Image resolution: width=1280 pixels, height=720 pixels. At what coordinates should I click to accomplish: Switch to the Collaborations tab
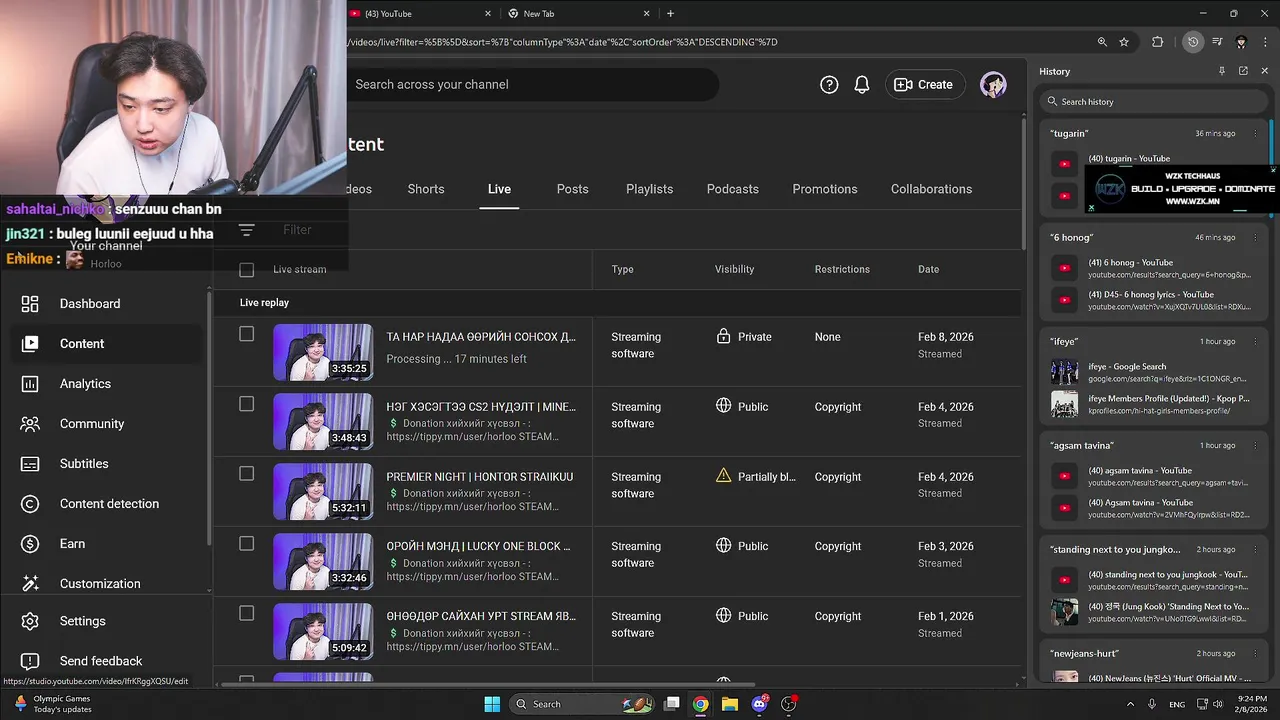click(x=931, y=189)
